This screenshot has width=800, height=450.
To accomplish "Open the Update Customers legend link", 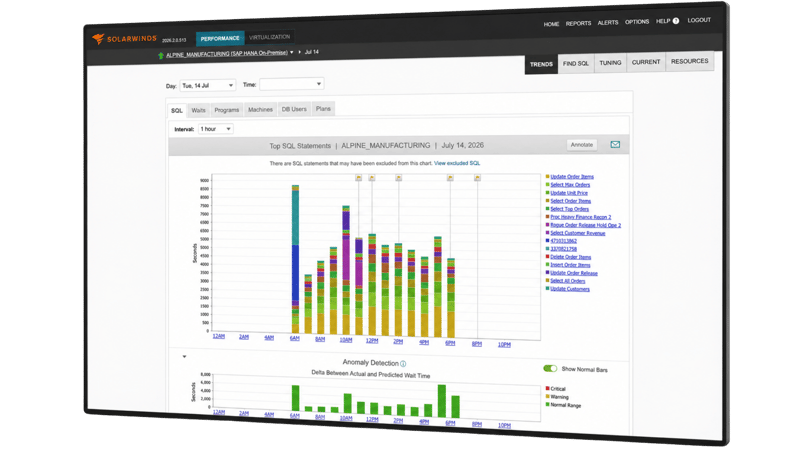I will click(x=570, y=289).
